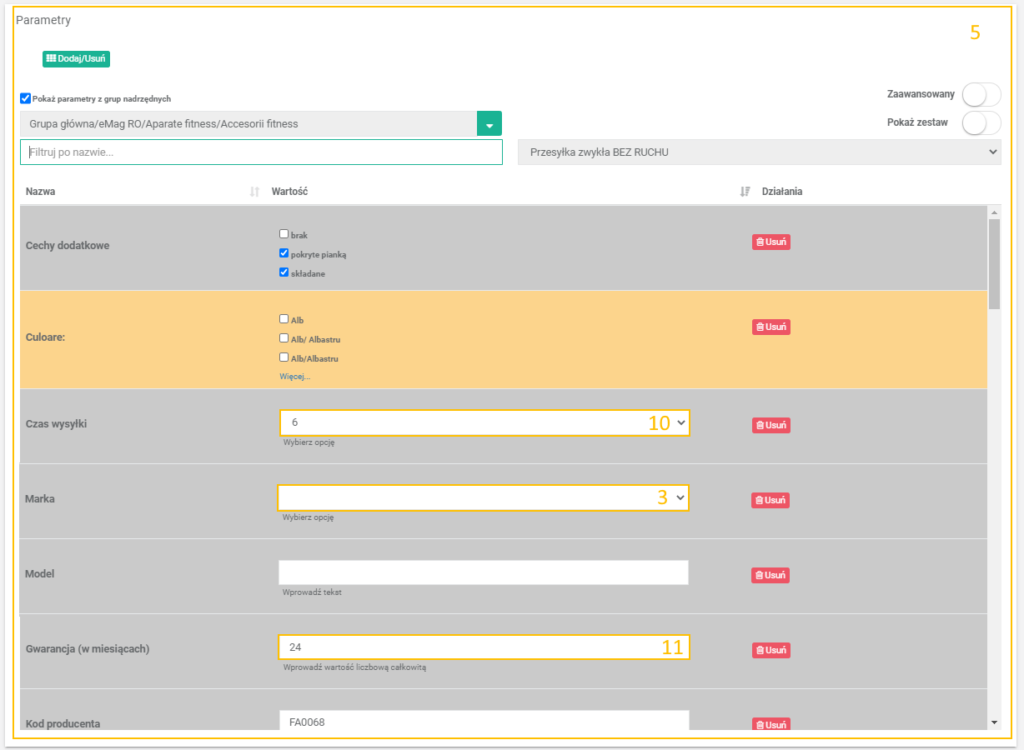1024x750 pixels.
Task: Open the Przesyłka zwykła BEZ RUCHU dropdown
Action: point(758,152)
